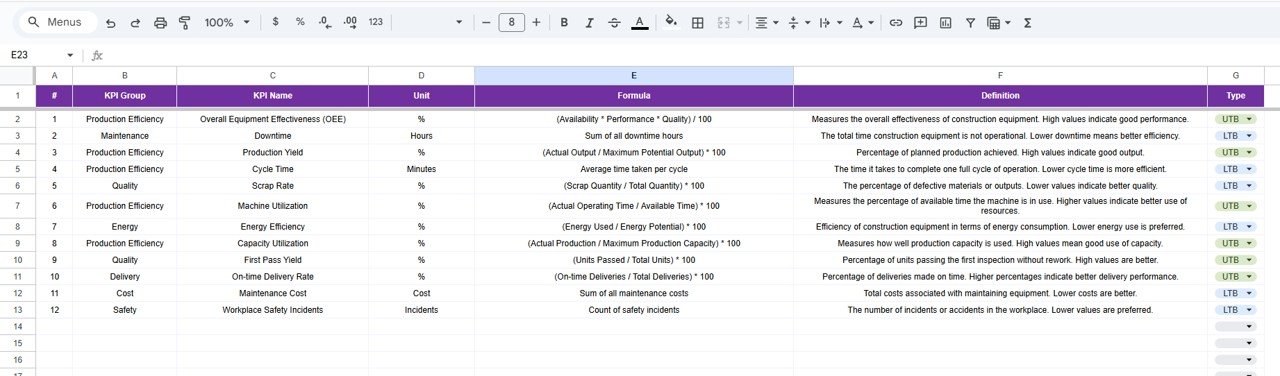Click the Print icon
Screen dimensions: 1280x376
160,22
